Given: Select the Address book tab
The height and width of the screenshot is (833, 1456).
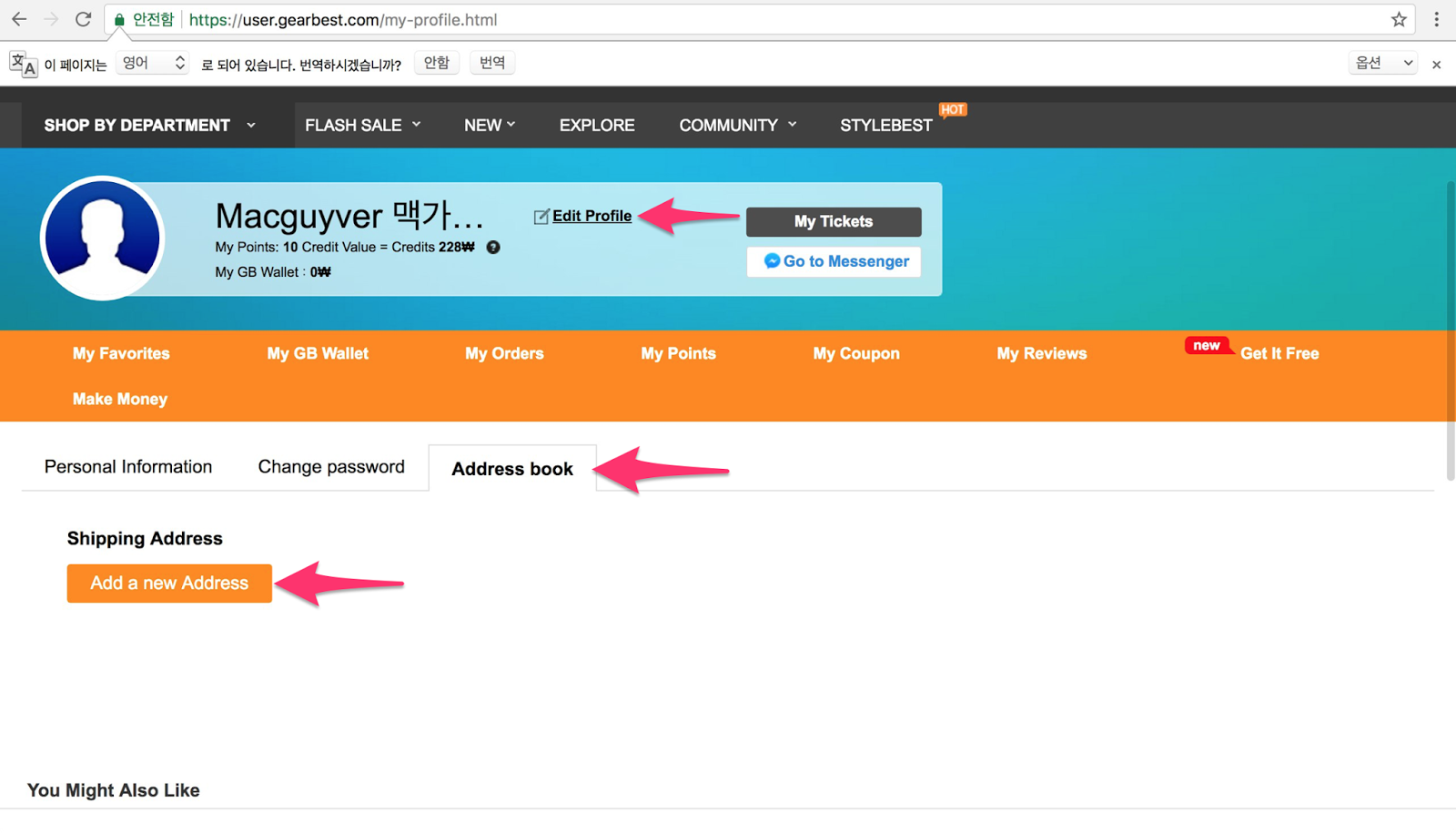Looking at the screenshot, I should (512, 469).
